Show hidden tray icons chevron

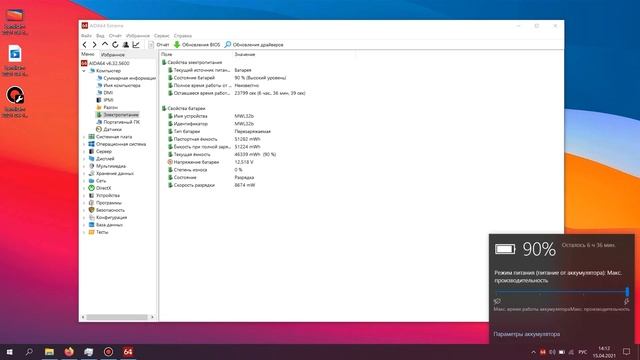click(533, 352)
